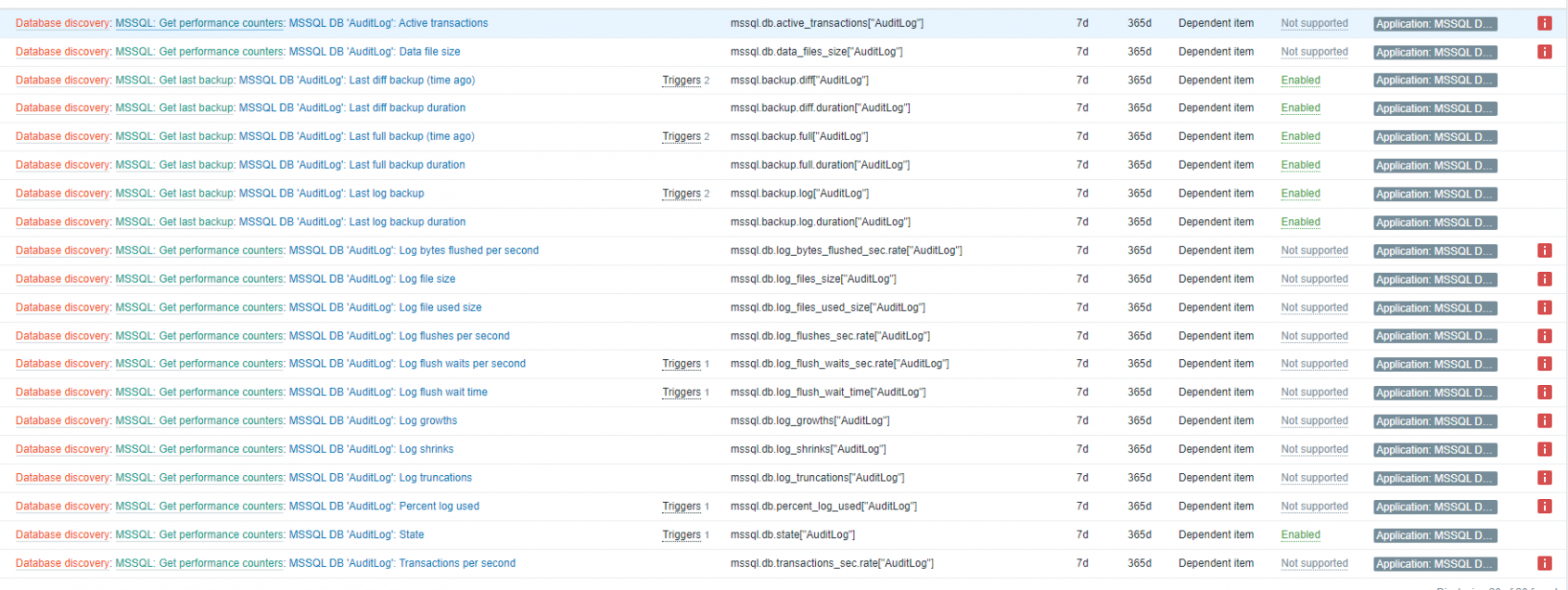Click Not supported status for Percent log used
The width and height of the screenshot is (1568, 590).
[x=1314, y=507]
